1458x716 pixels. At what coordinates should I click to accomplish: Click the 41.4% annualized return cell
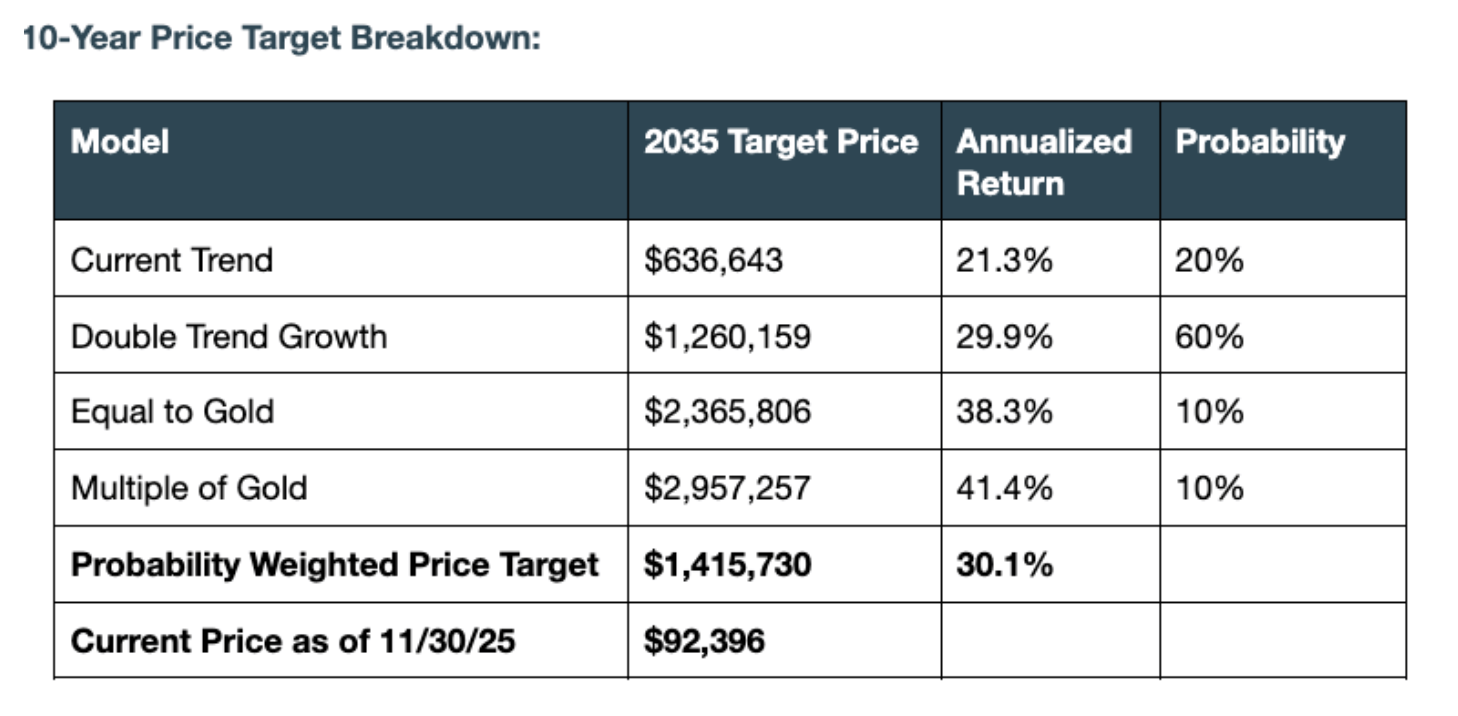click(1005, 488)
